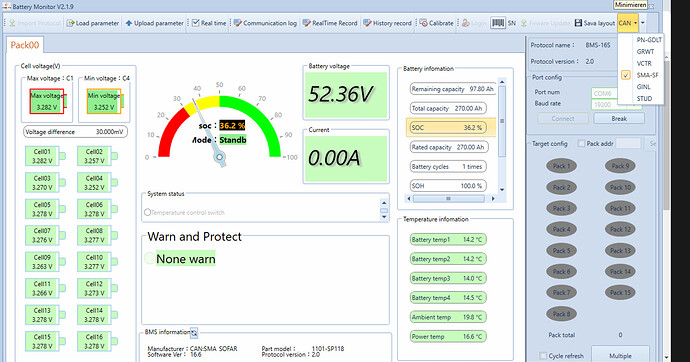Click the Voltage difference 30.000mV field
The width and height of the screenshot is (690, 362).
click(75, 132)
